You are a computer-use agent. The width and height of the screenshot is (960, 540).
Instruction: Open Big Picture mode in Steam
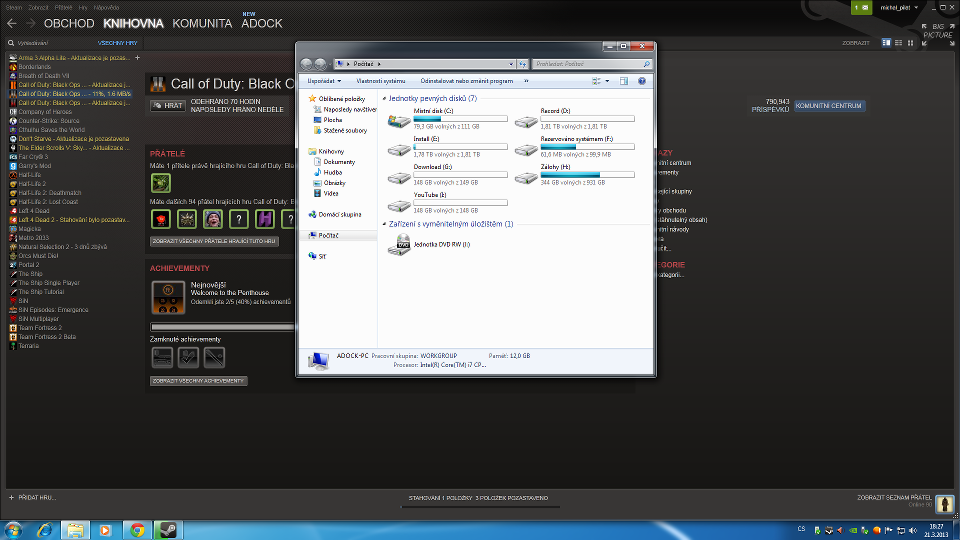tap(937, 30)
